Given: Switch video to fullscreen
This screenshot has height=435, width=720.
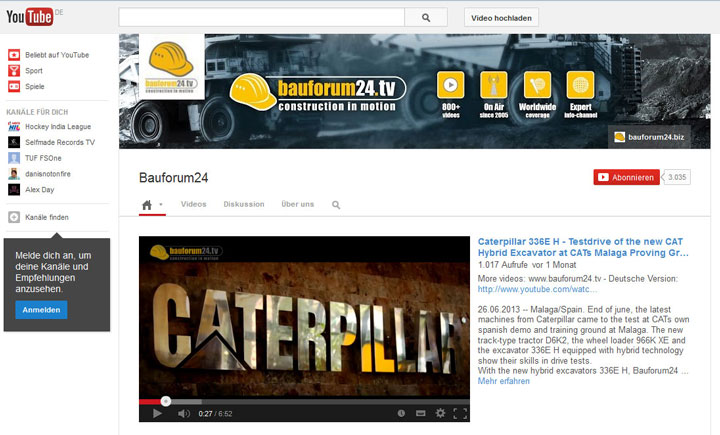Looking at the screenshot, I should (x=460, y=413).
